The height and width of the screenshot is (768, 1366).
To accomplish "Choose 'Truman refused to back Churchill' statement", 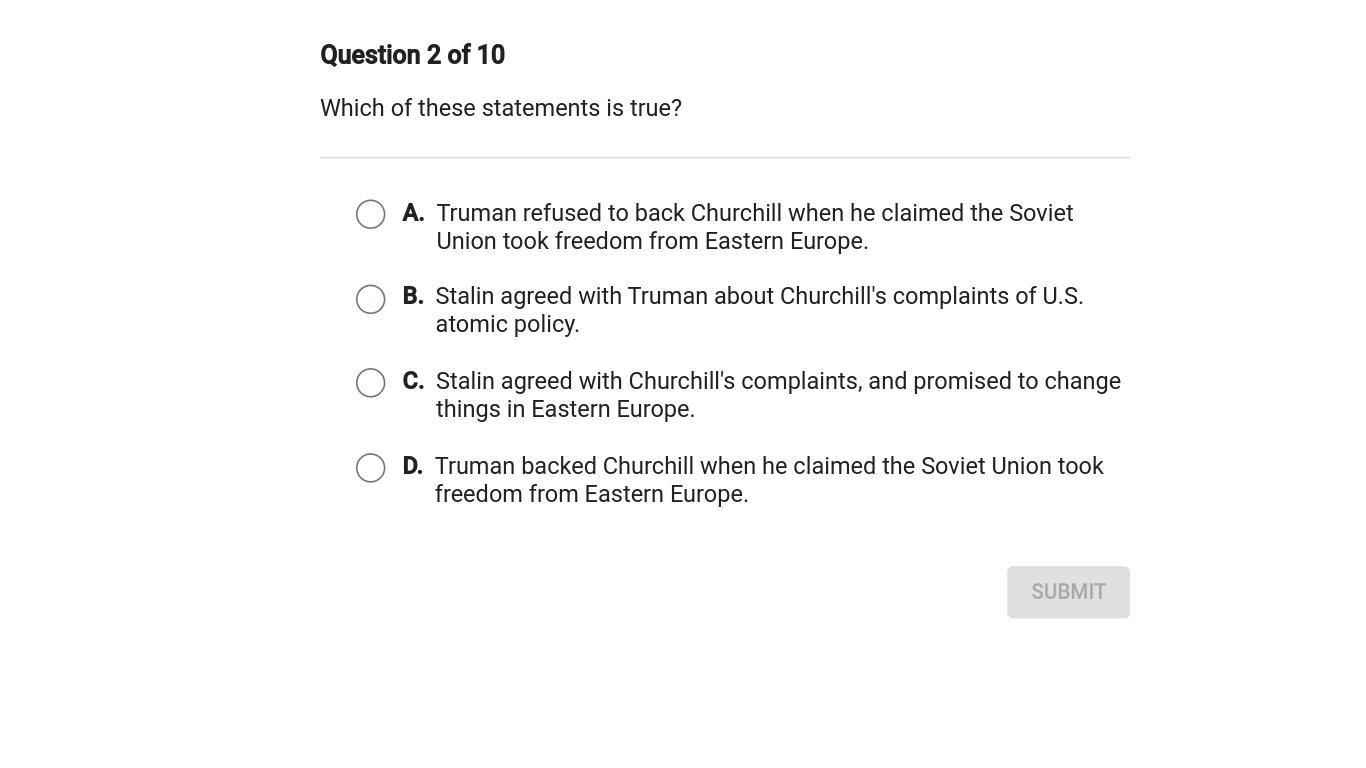I will coord(754,213).
